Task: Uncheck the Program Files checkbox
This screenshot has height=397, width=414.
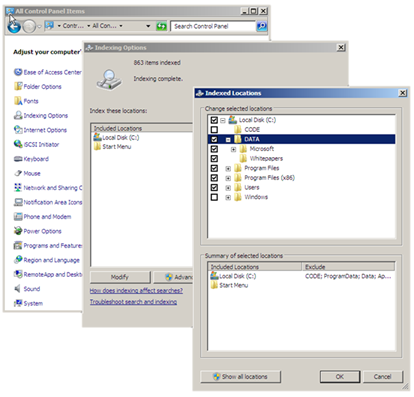Action: click(214, 168)
